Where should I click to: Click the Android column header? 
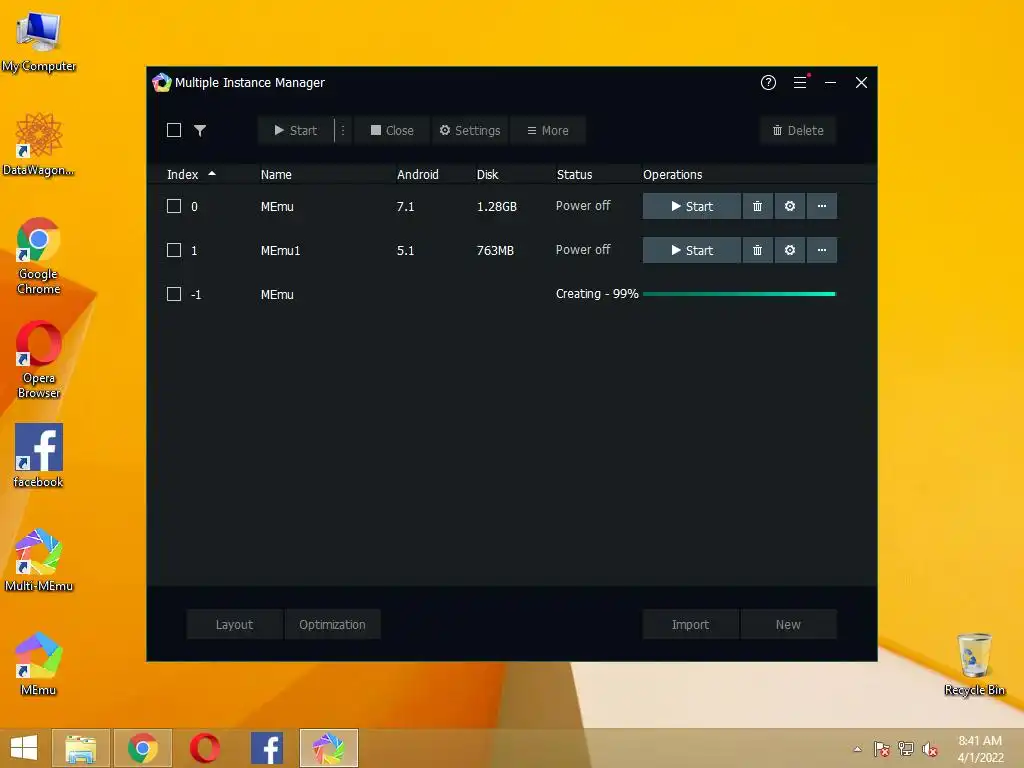[417, 174]
